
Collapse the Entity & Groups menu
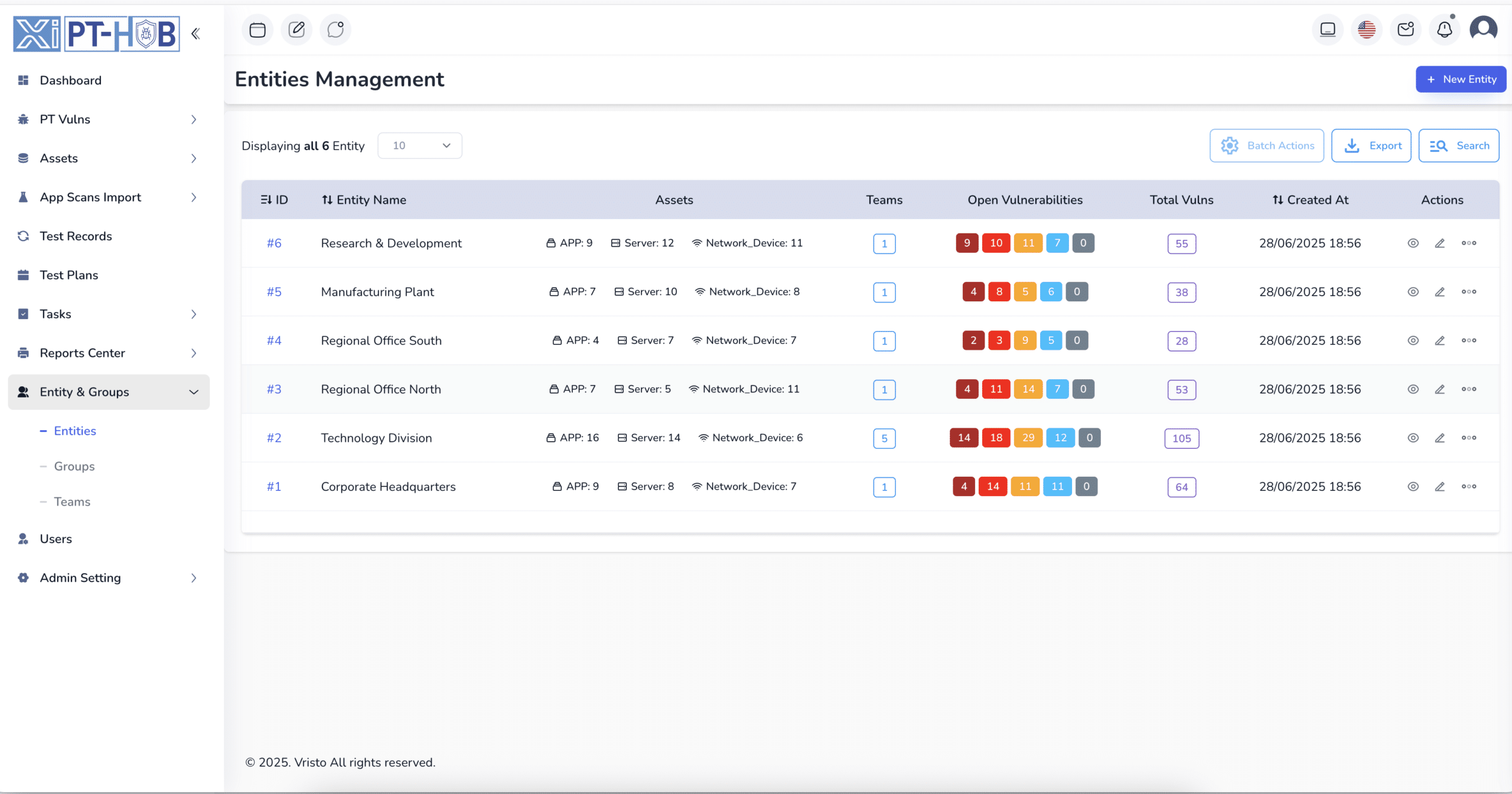click(109, 392)
